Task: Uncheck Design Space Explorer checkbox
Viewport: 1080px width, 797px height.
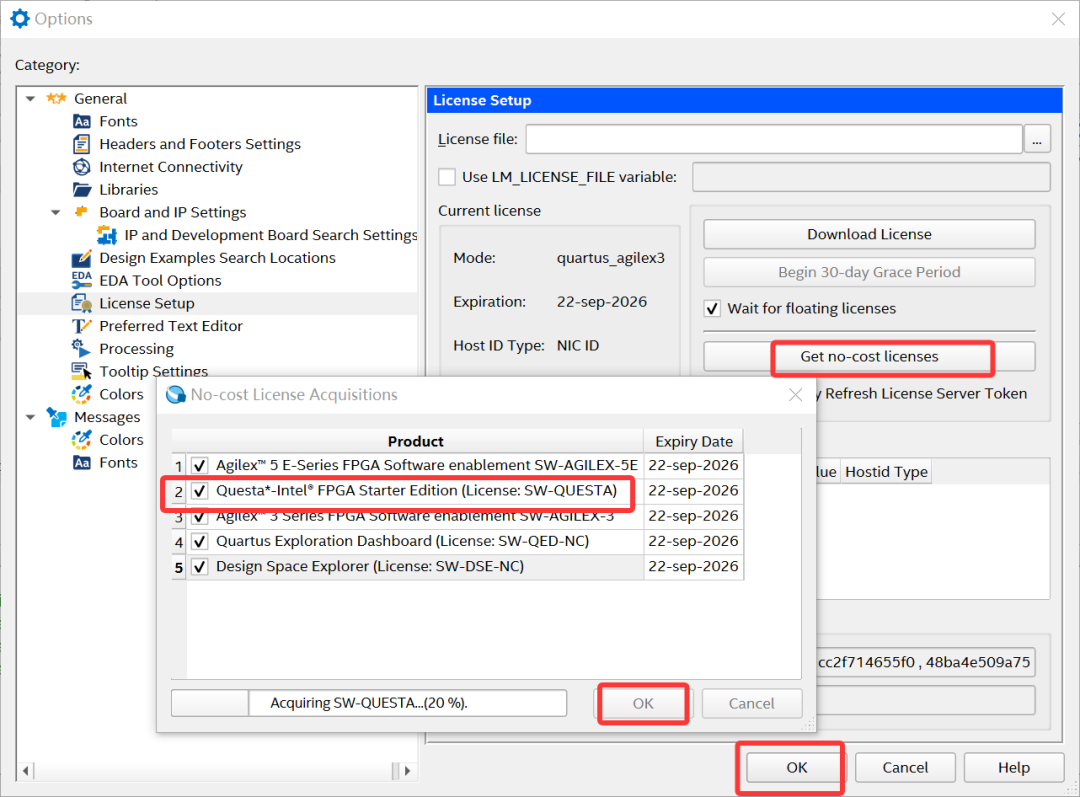Action: 200,567
